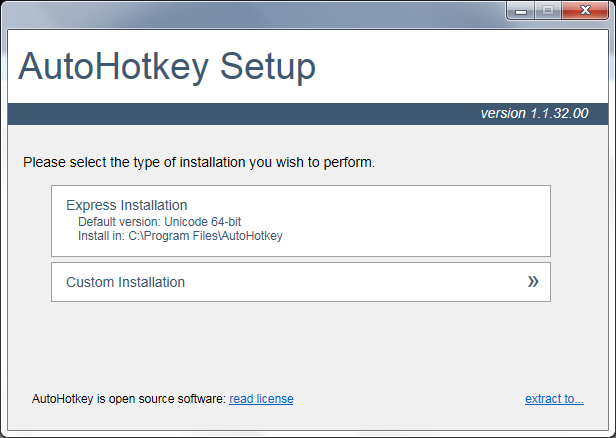Click the disabled maximize window button
The width and height of the screenshot is (616, 438).
548,11
